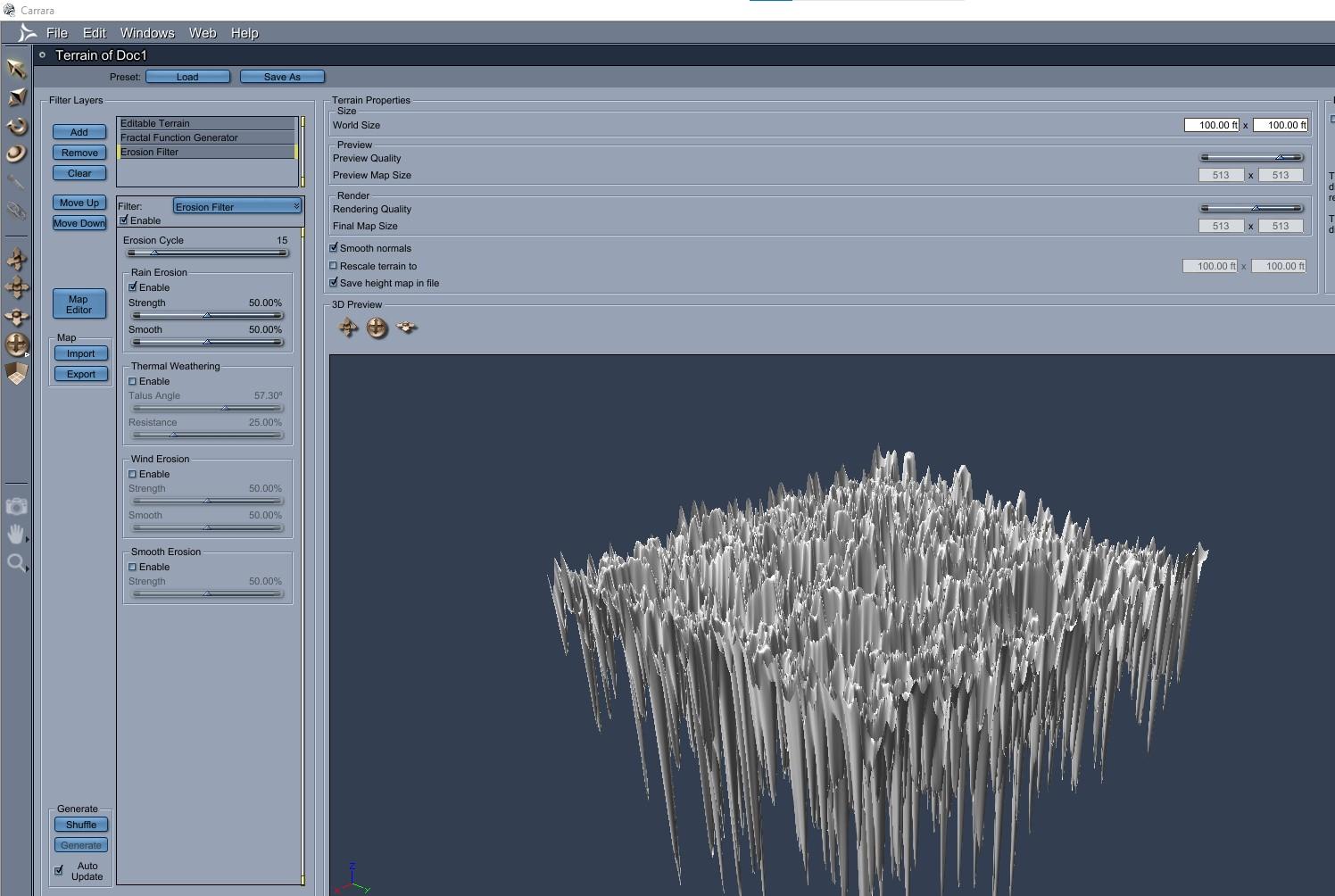Clear all filter layers

click(79, 173)
